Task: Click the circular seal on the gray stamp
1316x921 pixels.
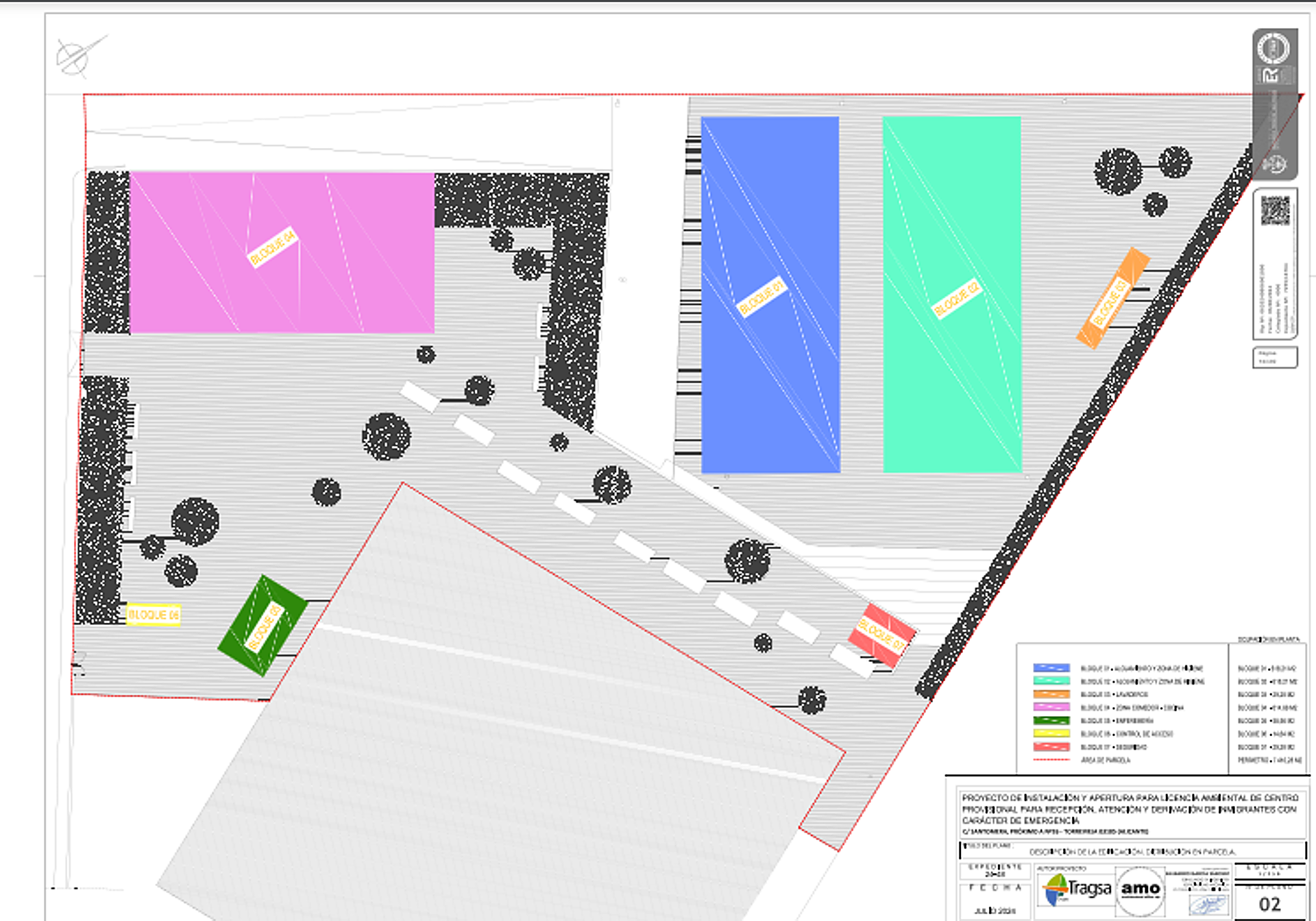Action: point(1274,49)
